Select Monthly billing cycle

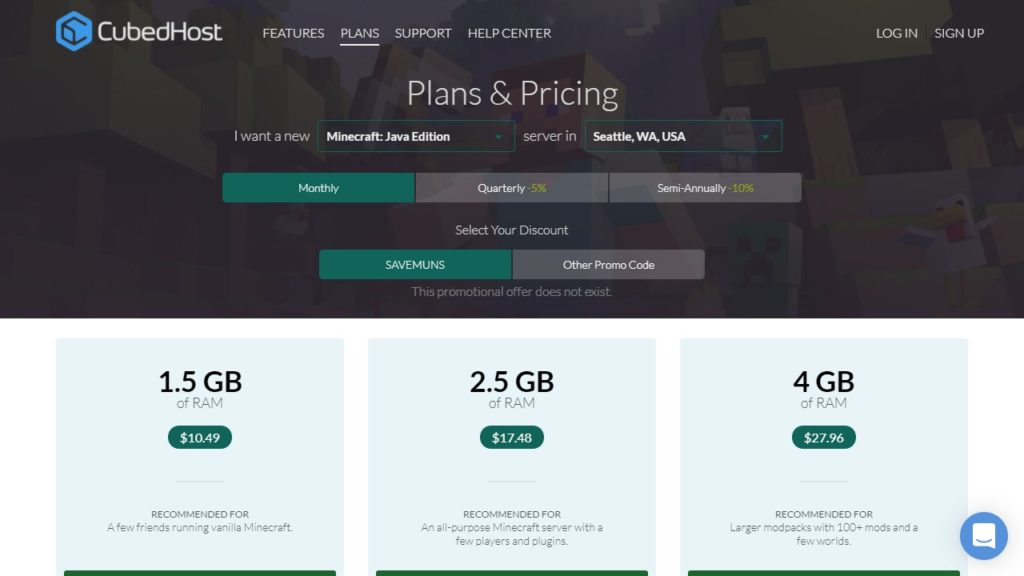point(318,187)
